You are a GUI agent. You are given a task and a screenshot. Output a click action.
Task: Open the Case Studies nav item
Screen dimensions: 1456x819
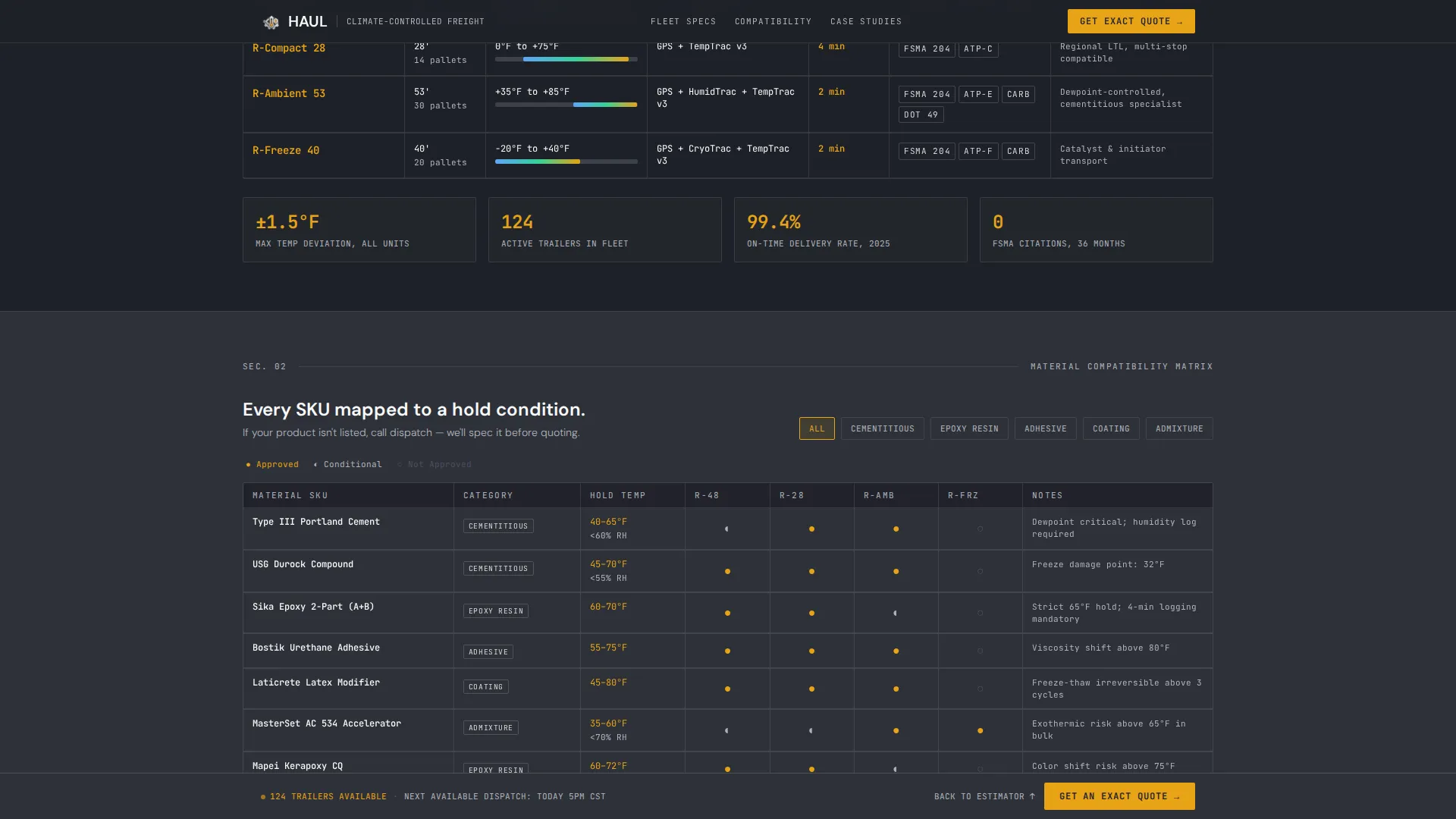click(x=866, y=21)
